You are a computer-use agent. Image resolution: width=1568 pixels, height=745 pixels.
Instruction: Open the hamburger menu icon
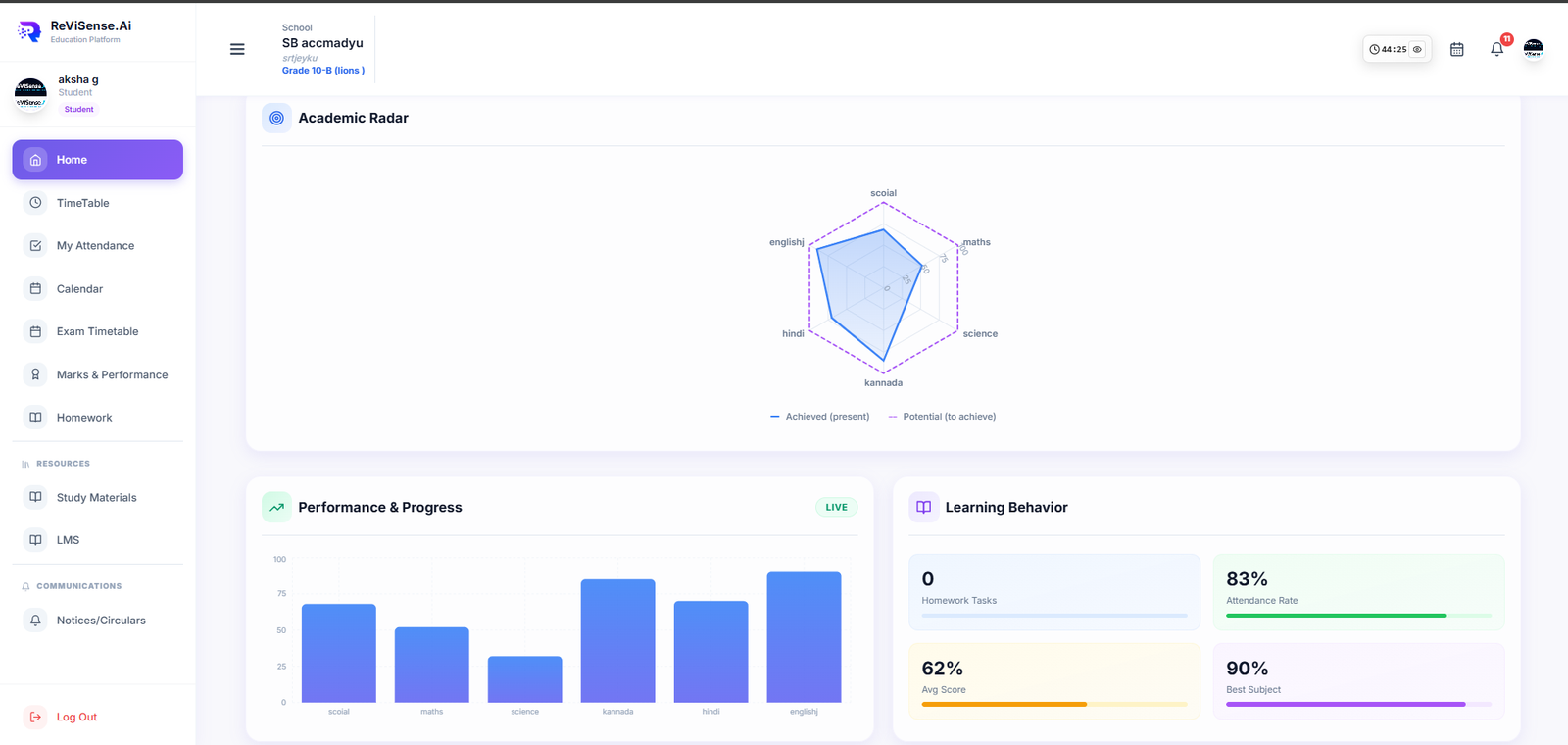coord(237,49)
